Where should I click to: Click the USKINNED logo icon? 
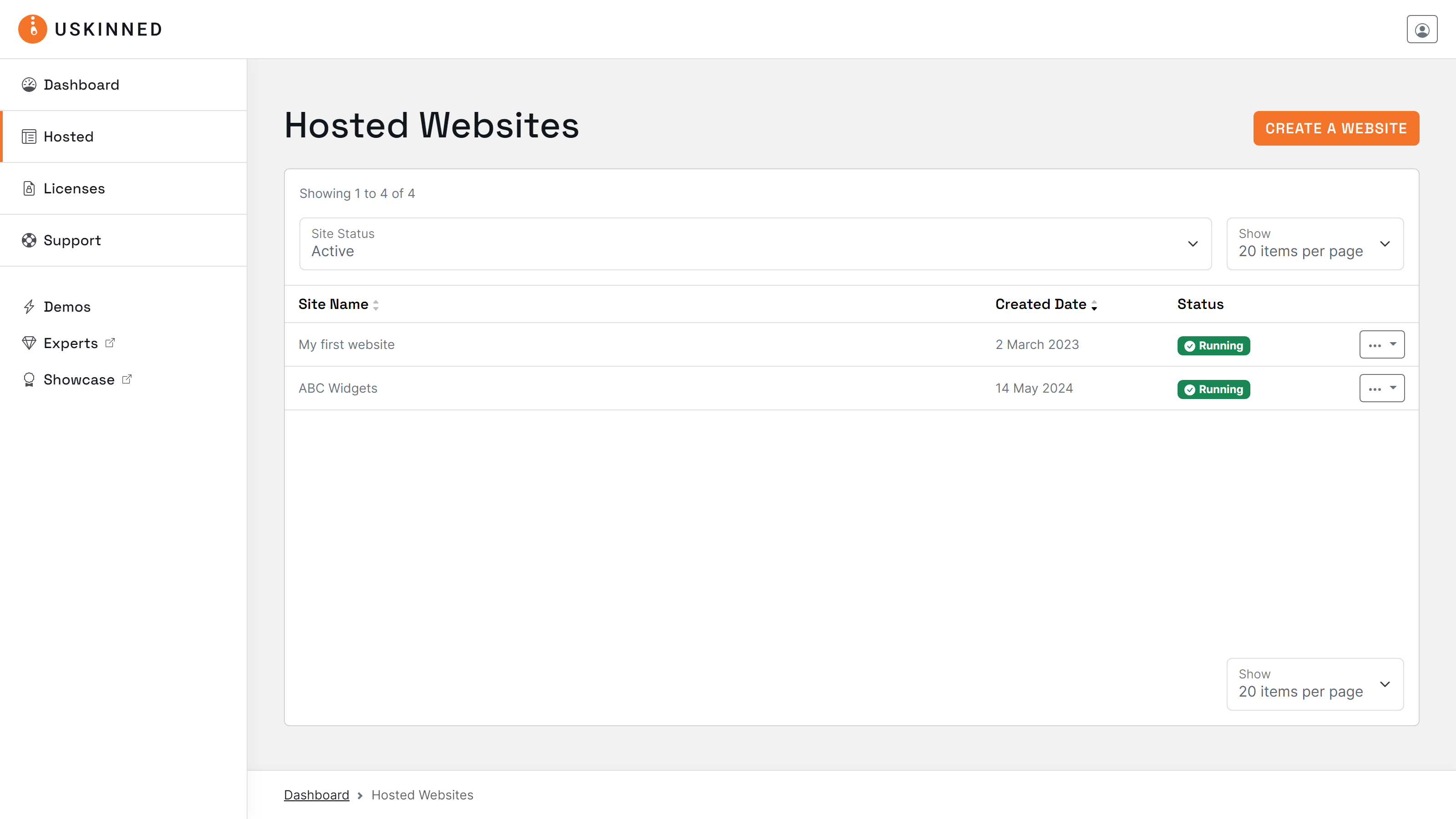(32, 29)
